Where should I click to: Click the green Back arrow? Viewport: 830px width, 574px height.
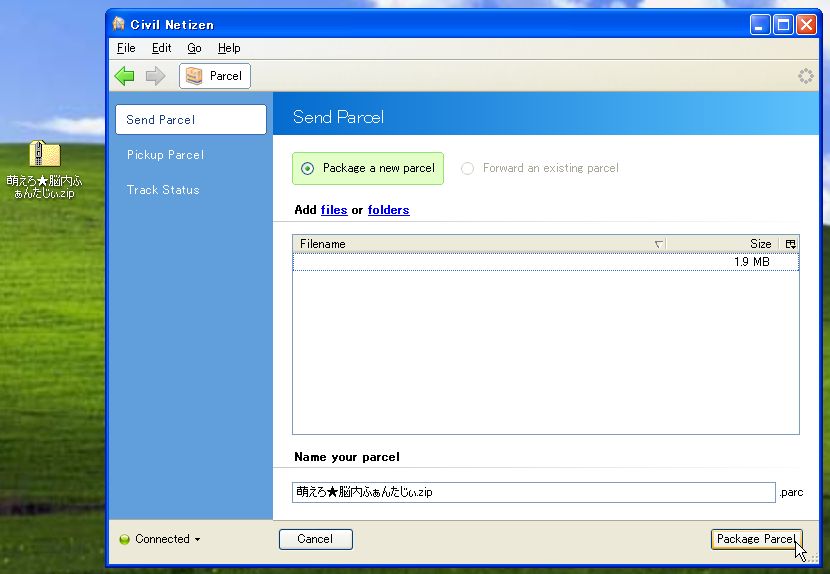(124, 76)
